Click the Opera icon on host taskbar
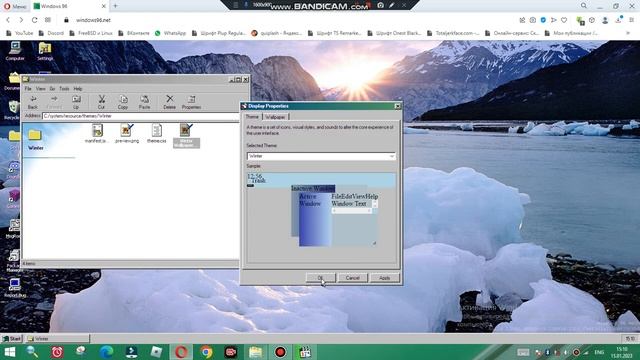 (x=181, y=352)
